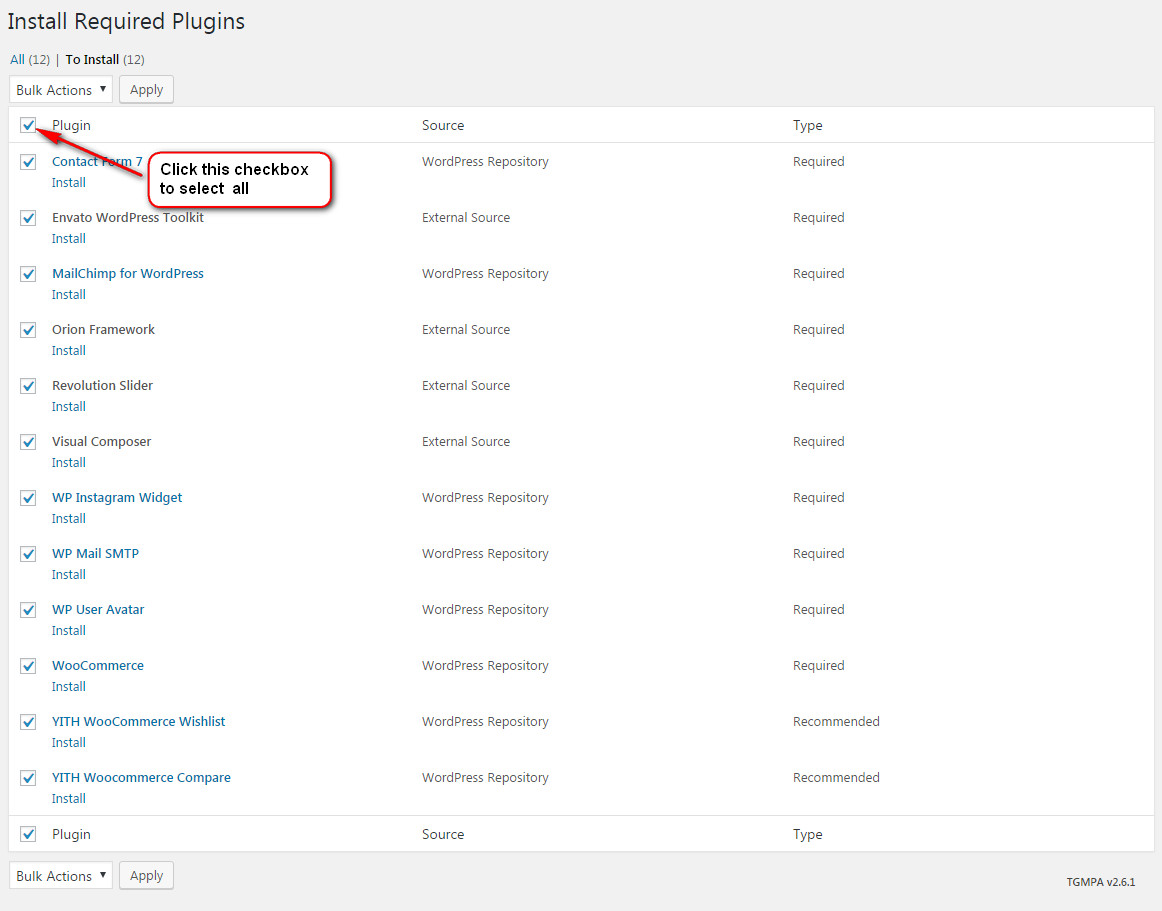The width and height of the screenshot is (1162, 911).
Task: Uncheck the Orion Framework checkbox
Action: (x=28, y=330)
